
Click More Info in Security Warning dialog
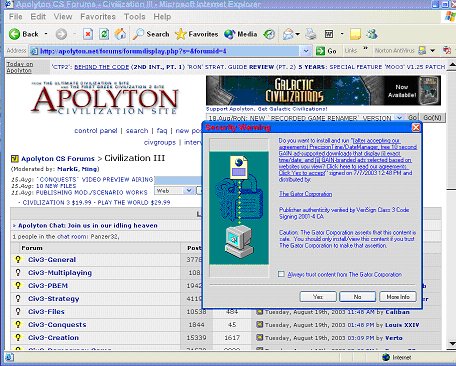[x=398, y=297]
